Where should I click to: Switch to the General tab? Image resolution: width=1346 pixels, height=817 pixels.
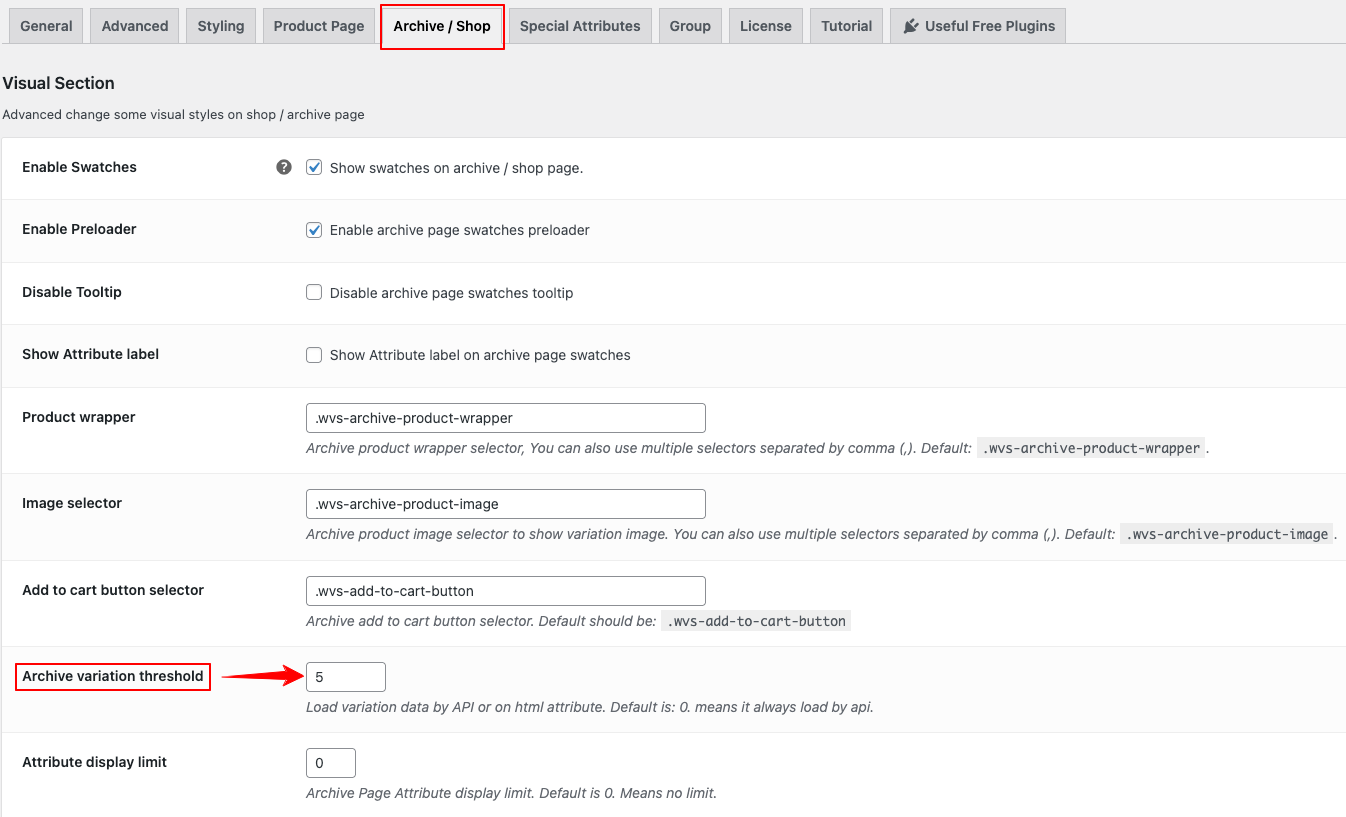[x=45, y=25]
